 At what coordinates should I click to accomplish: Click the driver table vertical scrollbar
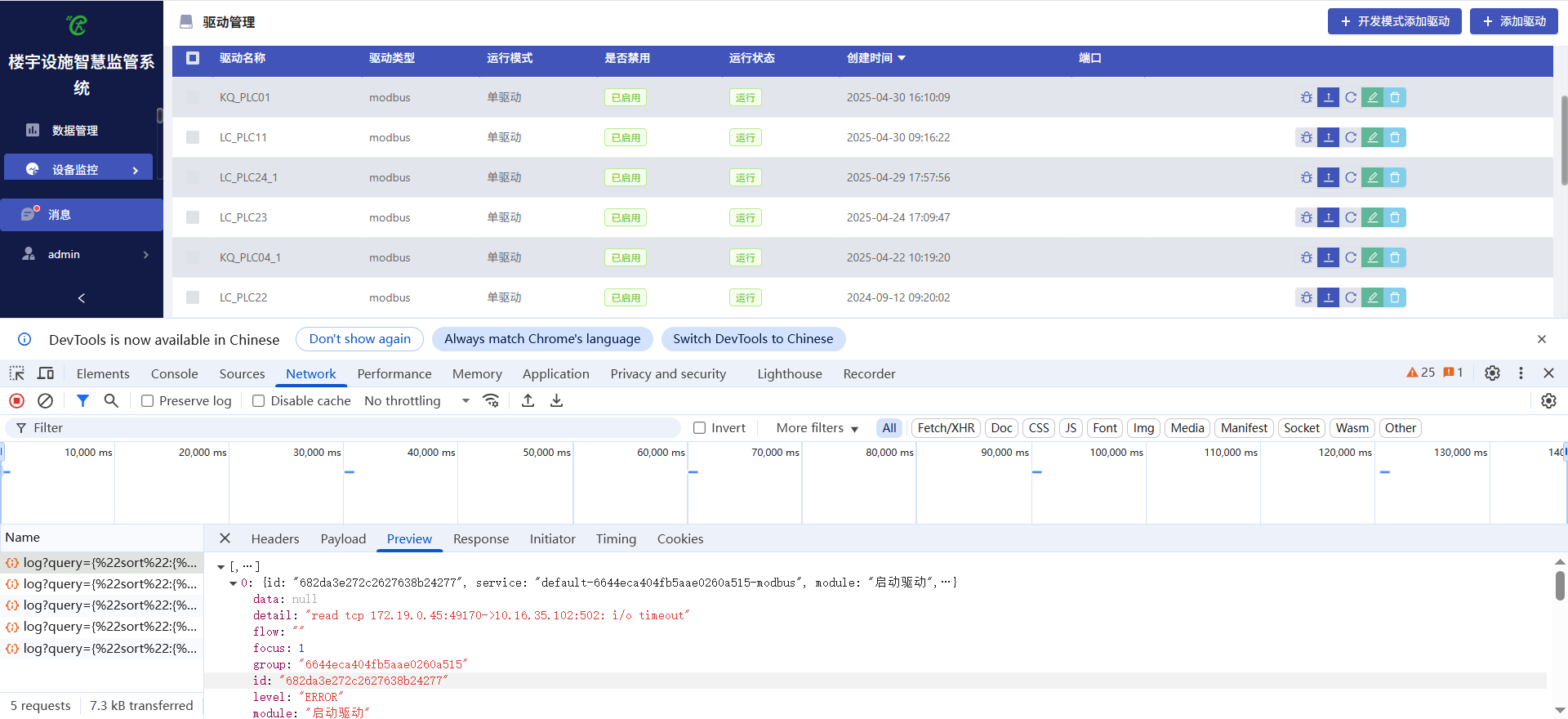(1563, 139)
